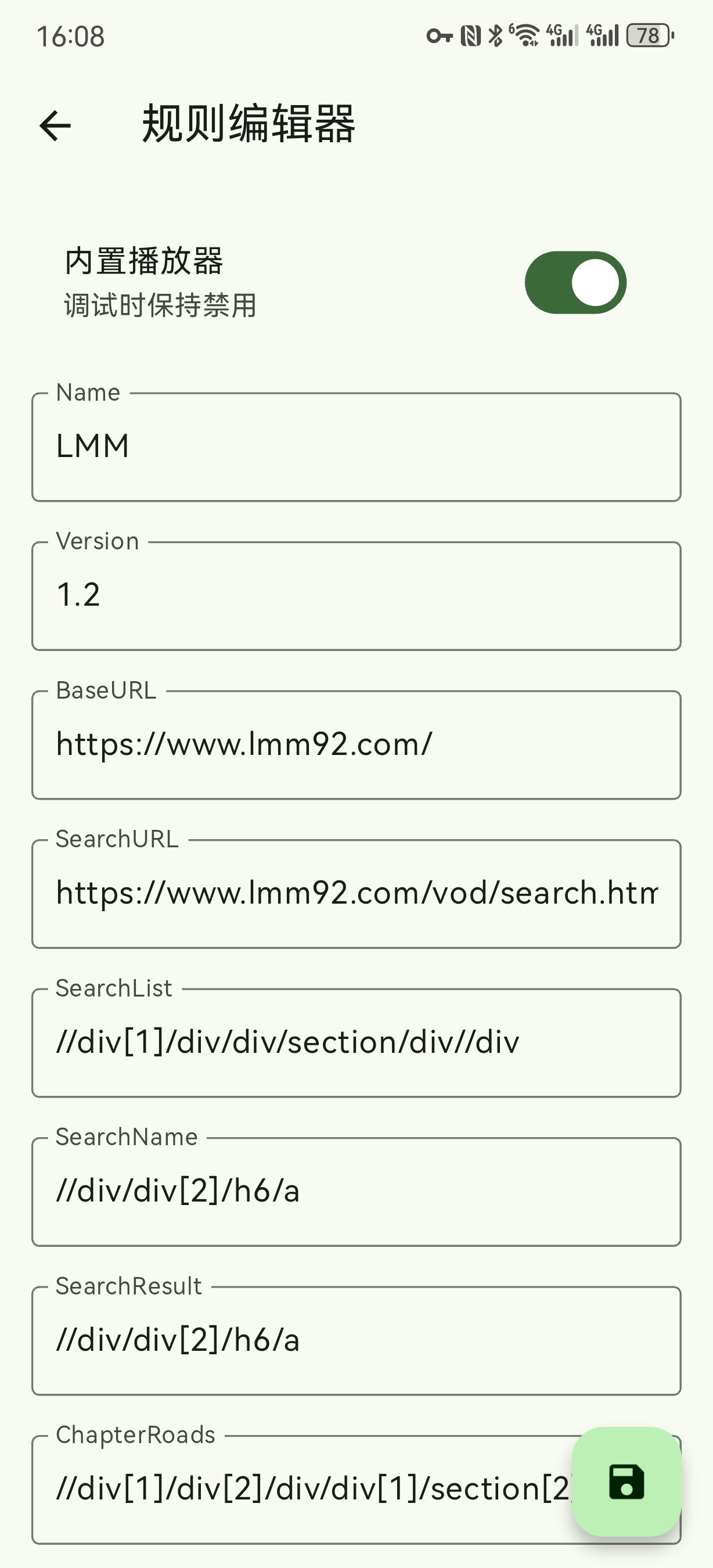Click the SearchResult input field
The height and width of the screenshot is (1568, 713).
[x=356, y=1340]
